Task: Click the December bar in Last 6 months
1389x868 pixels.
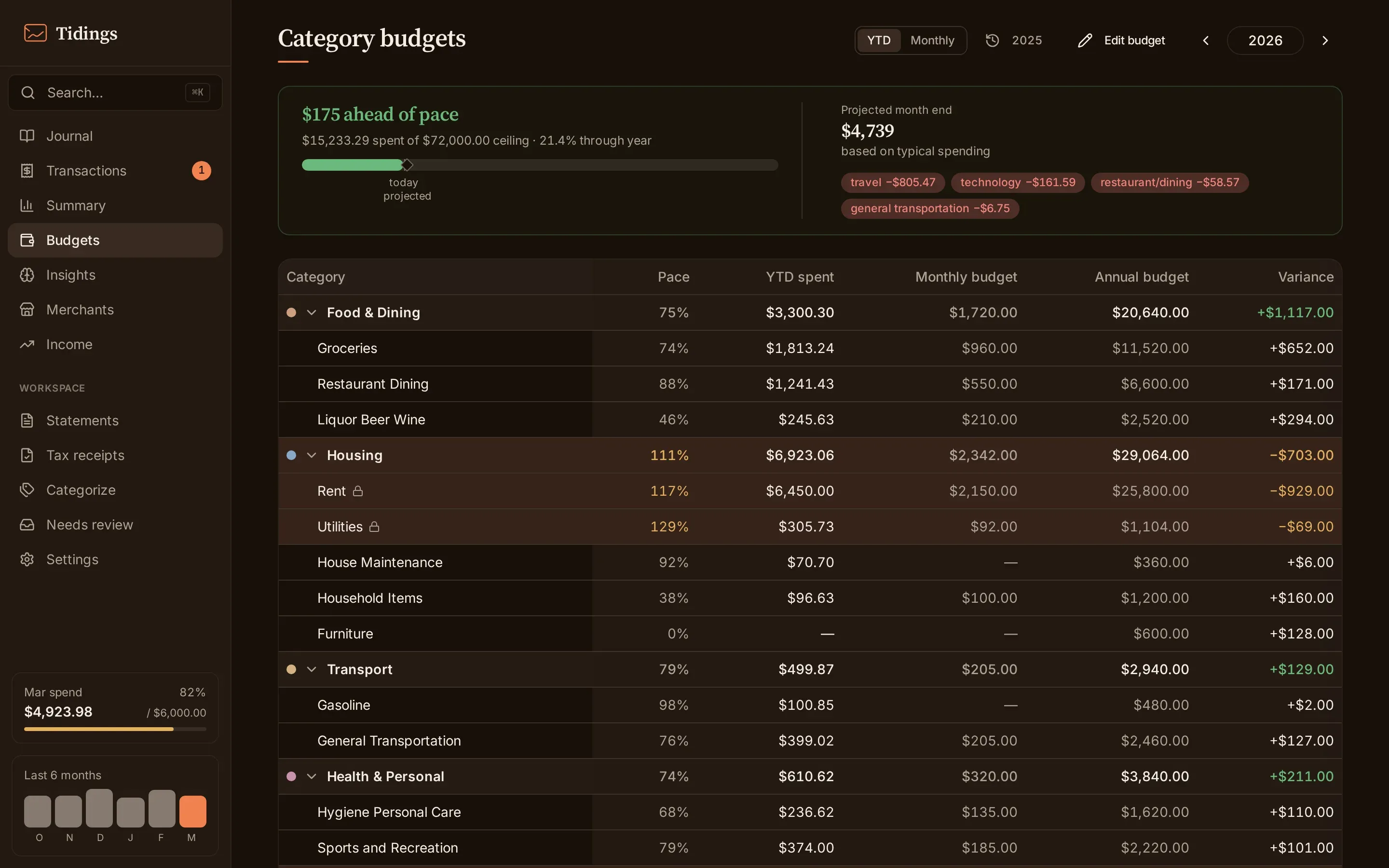Action: 99,808
